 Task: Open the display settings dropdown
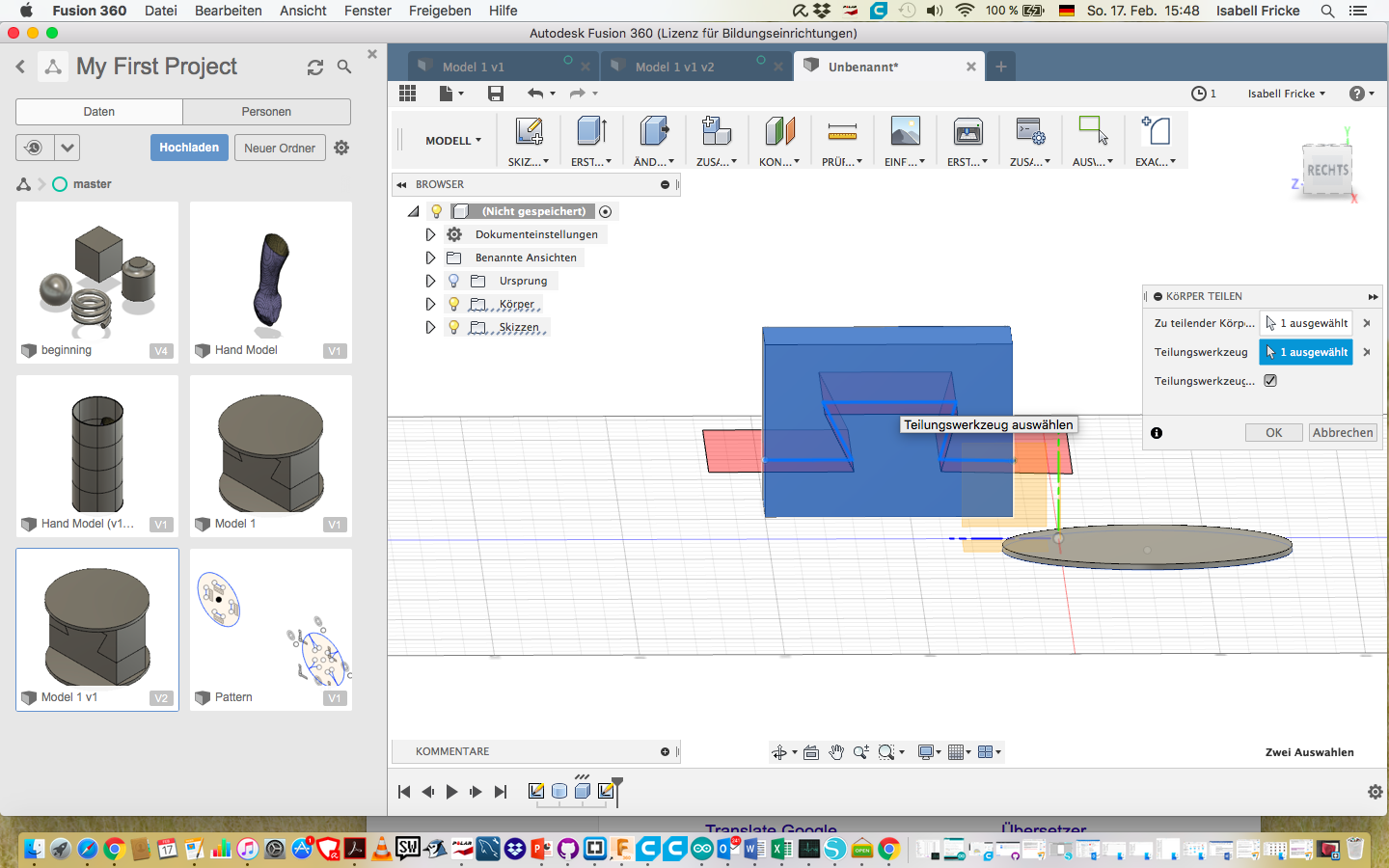coord(929,752)
